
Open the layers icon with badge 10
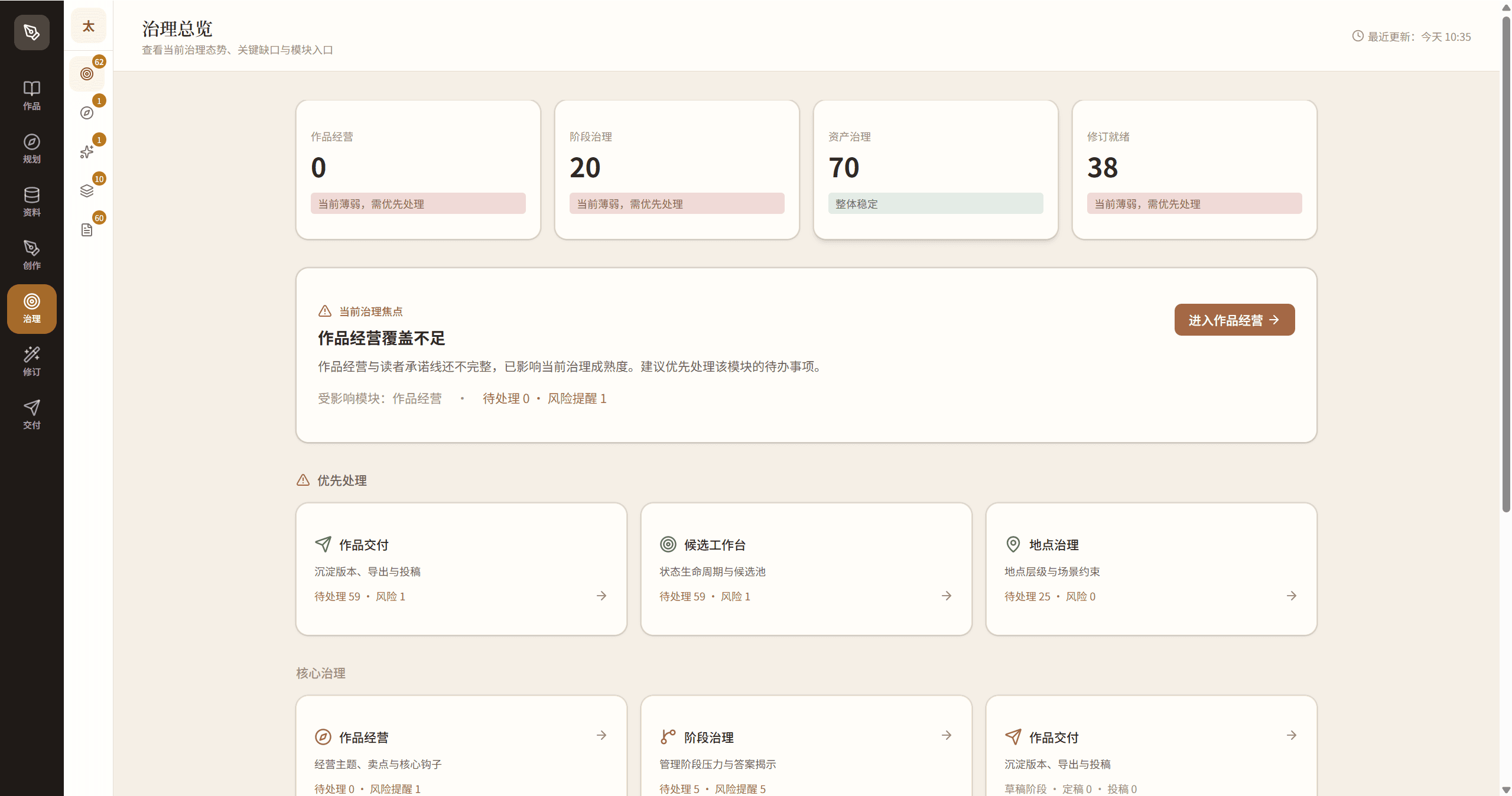[87, 190]
